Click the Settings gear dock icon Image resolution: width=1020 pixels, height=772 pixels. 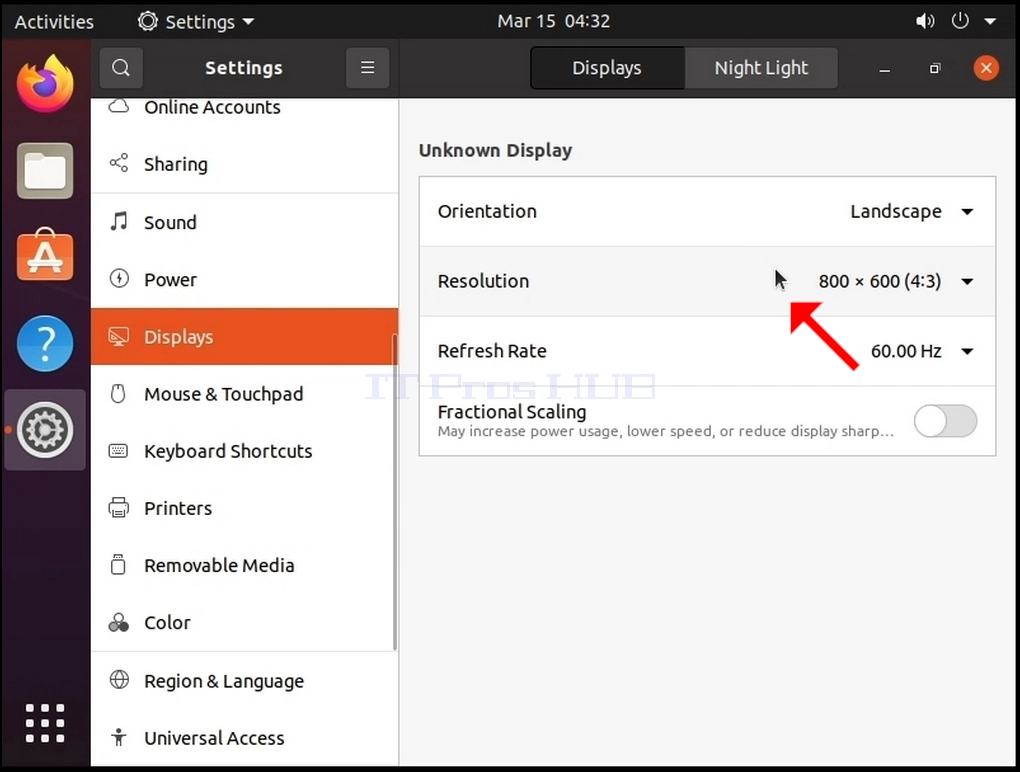click(45, 430)
